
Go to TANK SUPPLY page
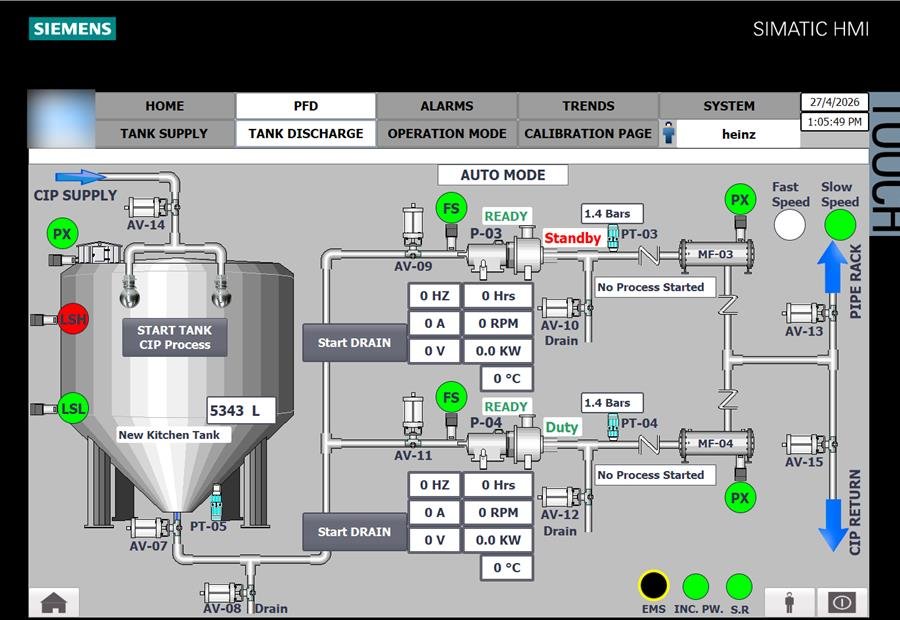point(165,133)
